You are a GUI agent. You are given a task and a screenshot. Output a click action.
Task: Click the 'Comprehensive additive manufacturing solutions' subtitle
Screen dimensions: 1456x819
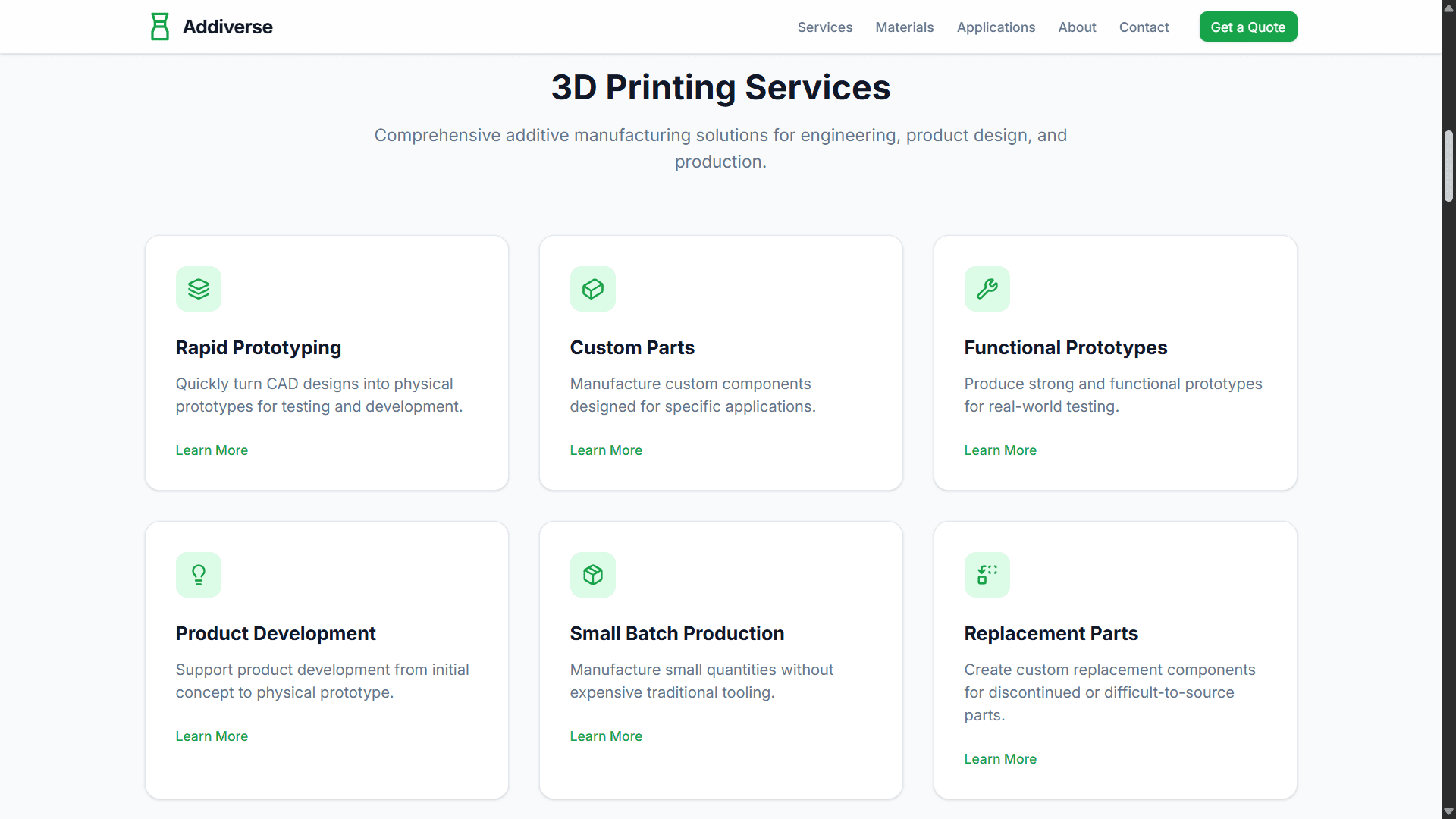pyautogui.click(x=720, y=149)
